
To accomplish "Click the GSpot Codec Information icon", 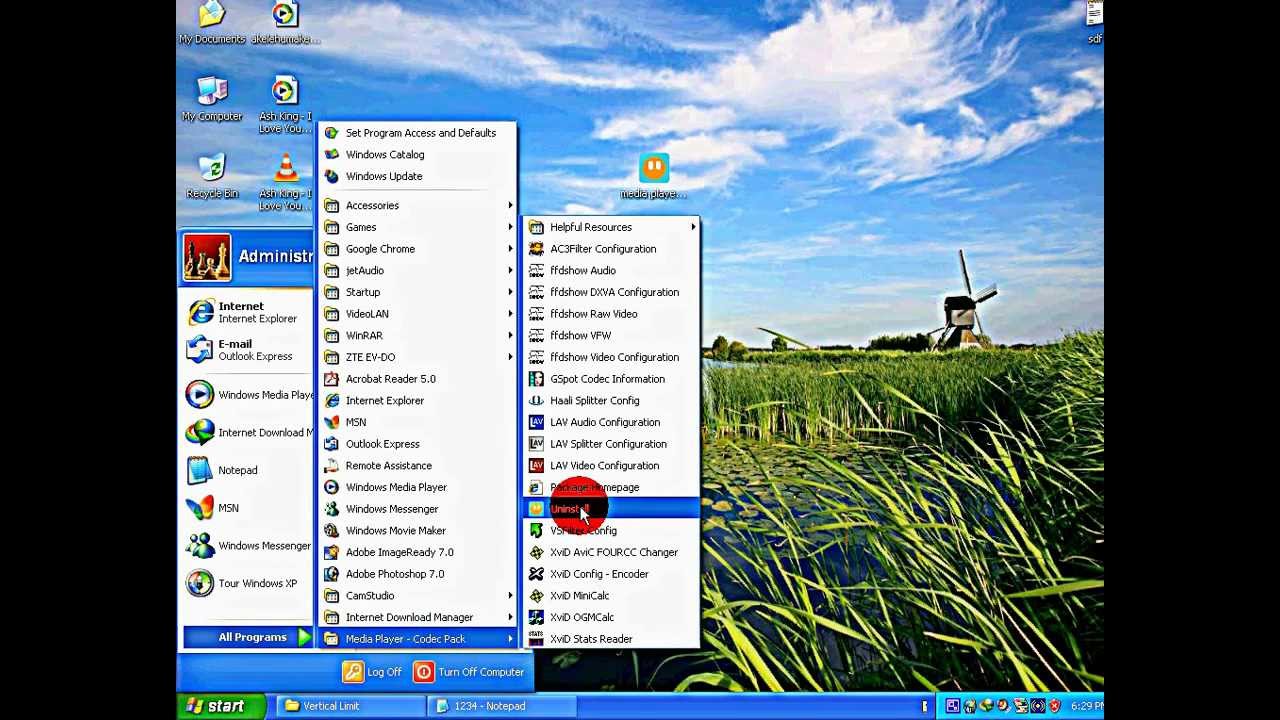I will (x=536, y=379).
